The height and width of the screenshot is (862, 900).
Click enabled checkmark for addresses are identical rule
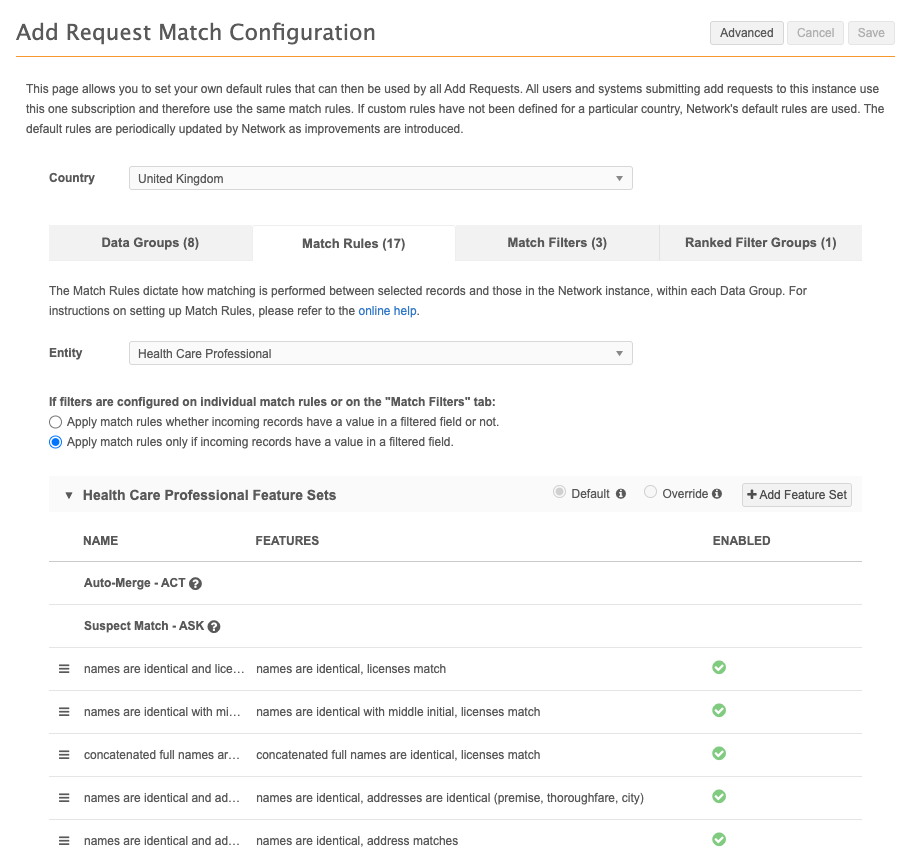(x=718, y=797)
